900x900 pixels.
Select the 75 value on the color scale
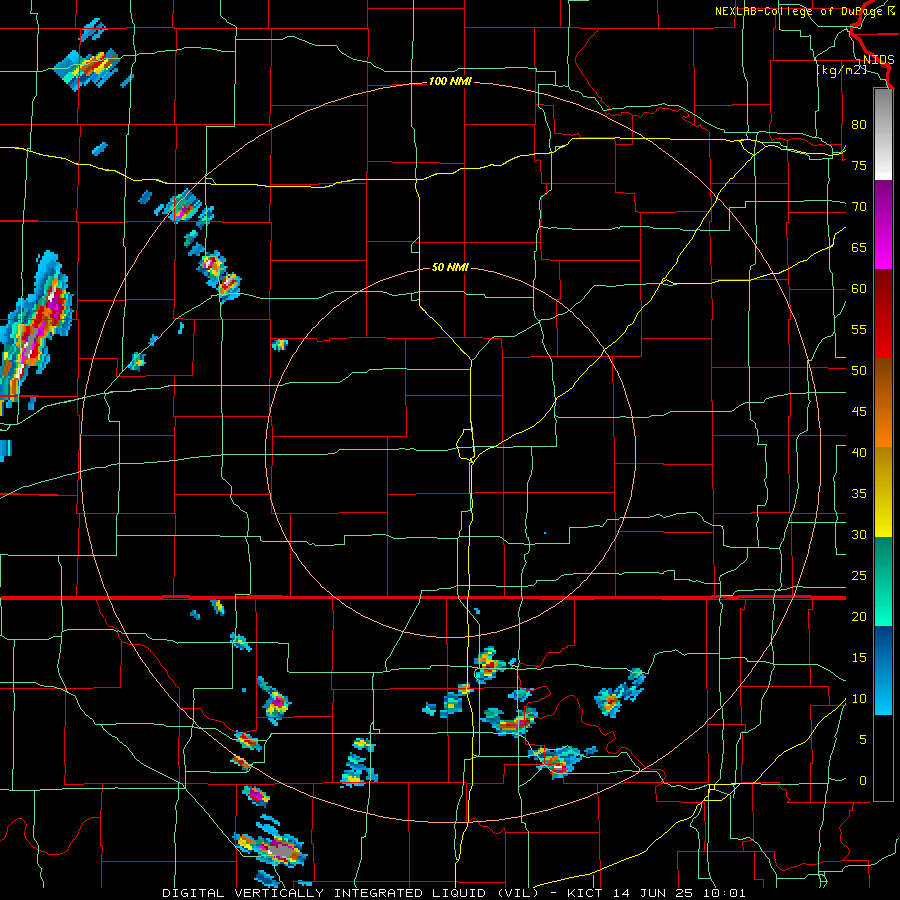pyautogui.click(x=859, y=165)
